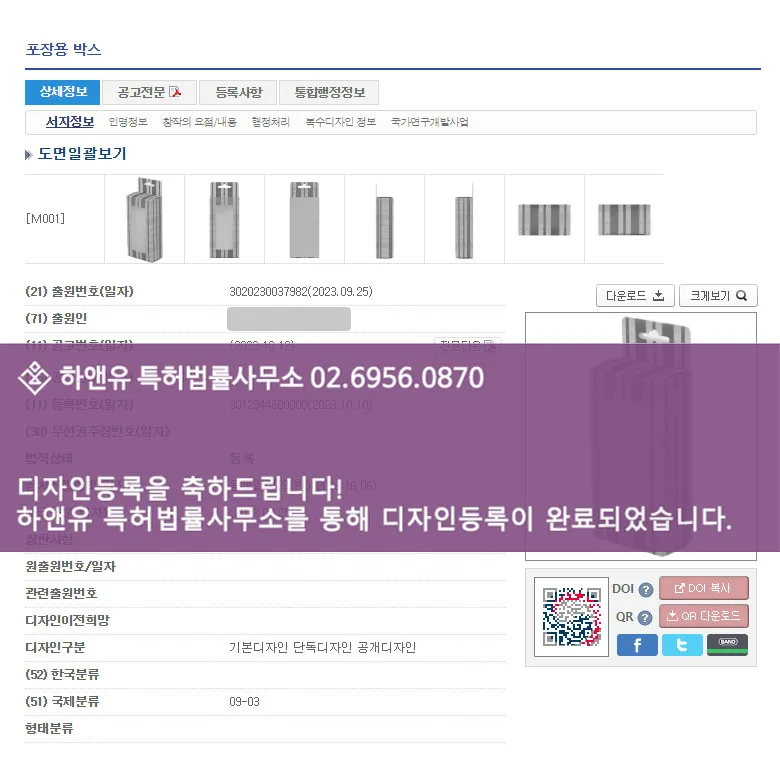Click the 09-03 international classification value
The width and height of the screenshot is (780, 780).
click(244, 701)
